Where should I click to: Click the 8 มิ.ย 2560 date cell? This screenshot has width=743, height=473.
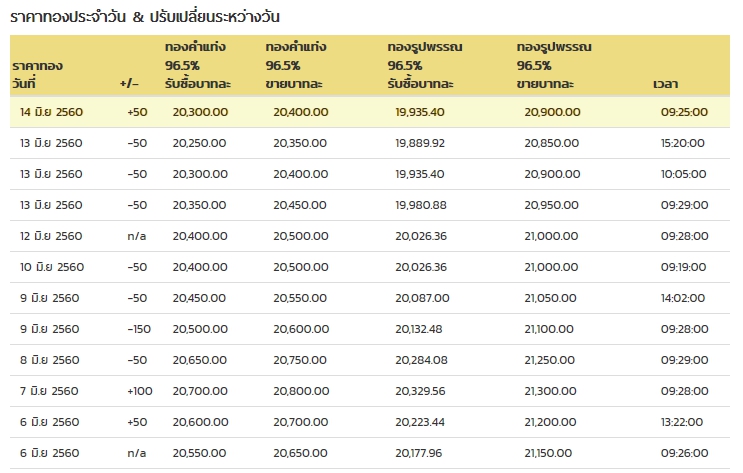coord(49,360)
